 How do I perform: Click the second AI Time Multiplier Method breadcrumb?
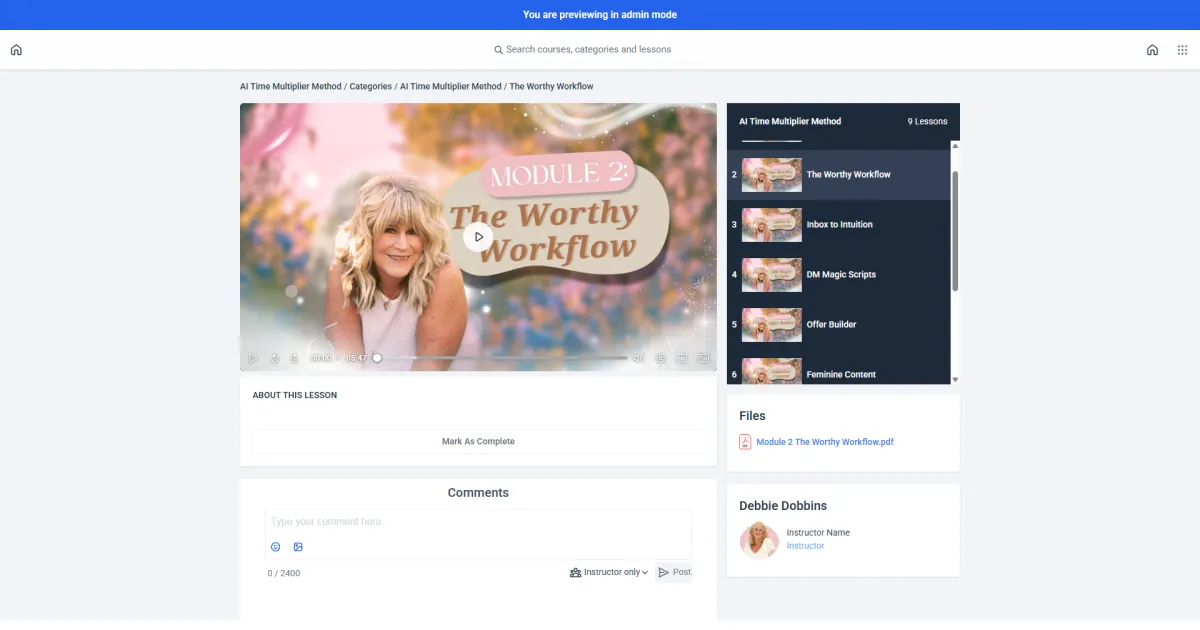[450, 87]
